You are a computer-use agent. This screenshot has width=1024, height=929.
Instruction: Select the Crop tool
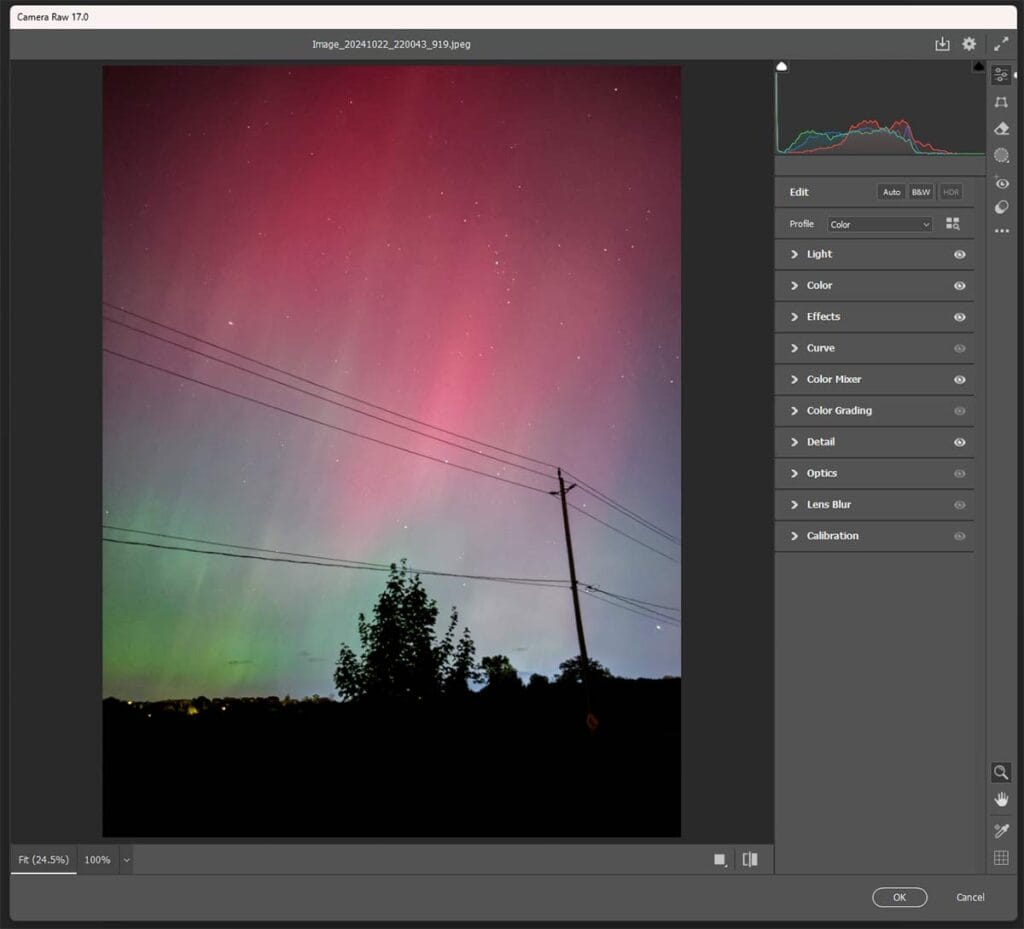point(1001,101)
